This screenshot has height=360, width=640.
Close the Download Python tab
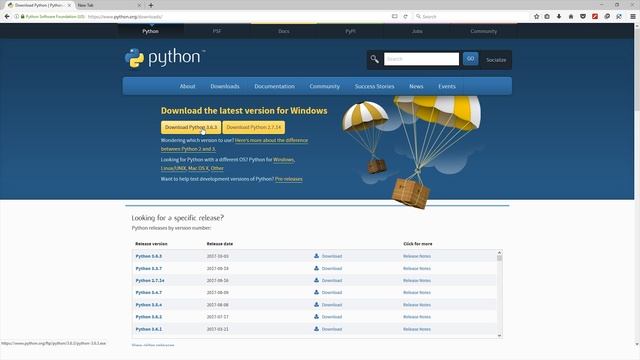click(x=69, y=5)
